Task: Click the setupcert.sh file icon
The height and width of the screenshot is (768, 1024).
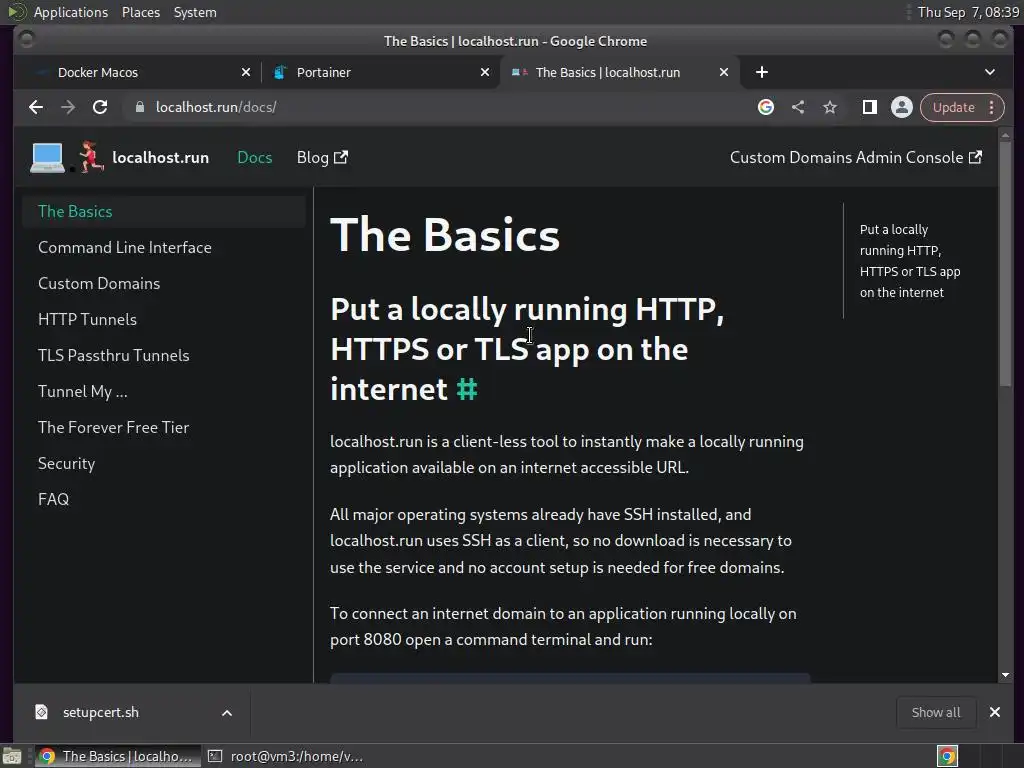Action: (x=41, y=712)
